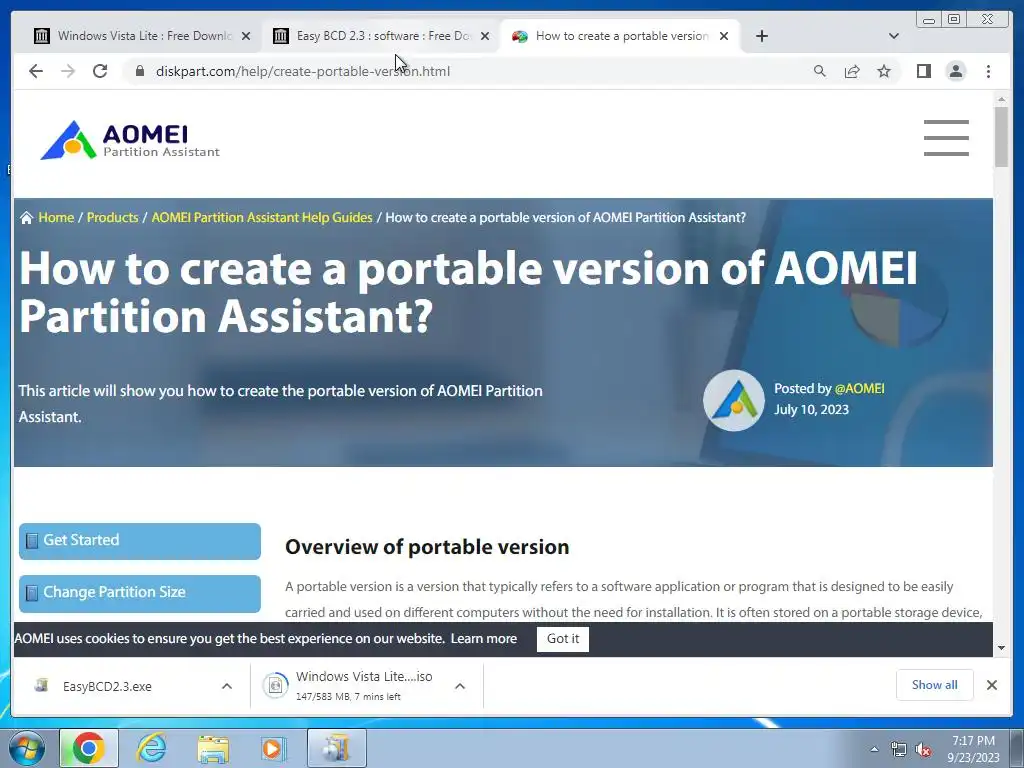Expand options for EasyBCD2.3.exe download
Screen dimensions: 1024x768
[x=227, y=686]
